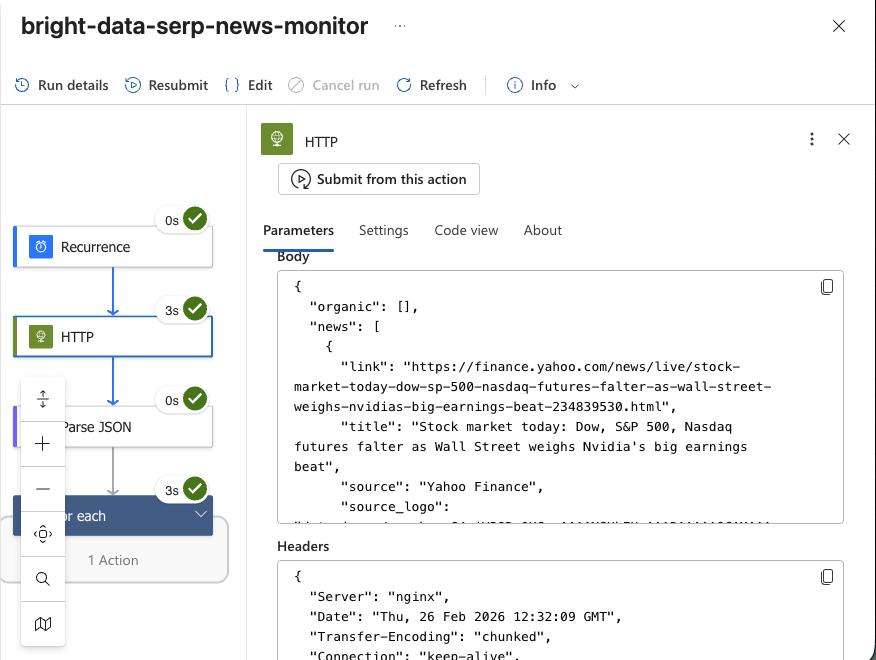Open the HTTP action more options menu
This screenshot has width=876, height=660.
click(x=812, y=139)
